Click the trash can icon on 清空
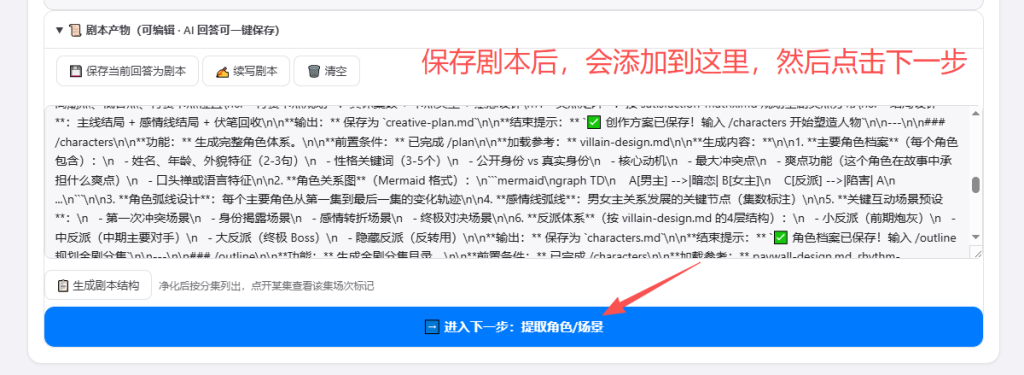Viewport: 1024px width, 375px height. pos(313,71)
